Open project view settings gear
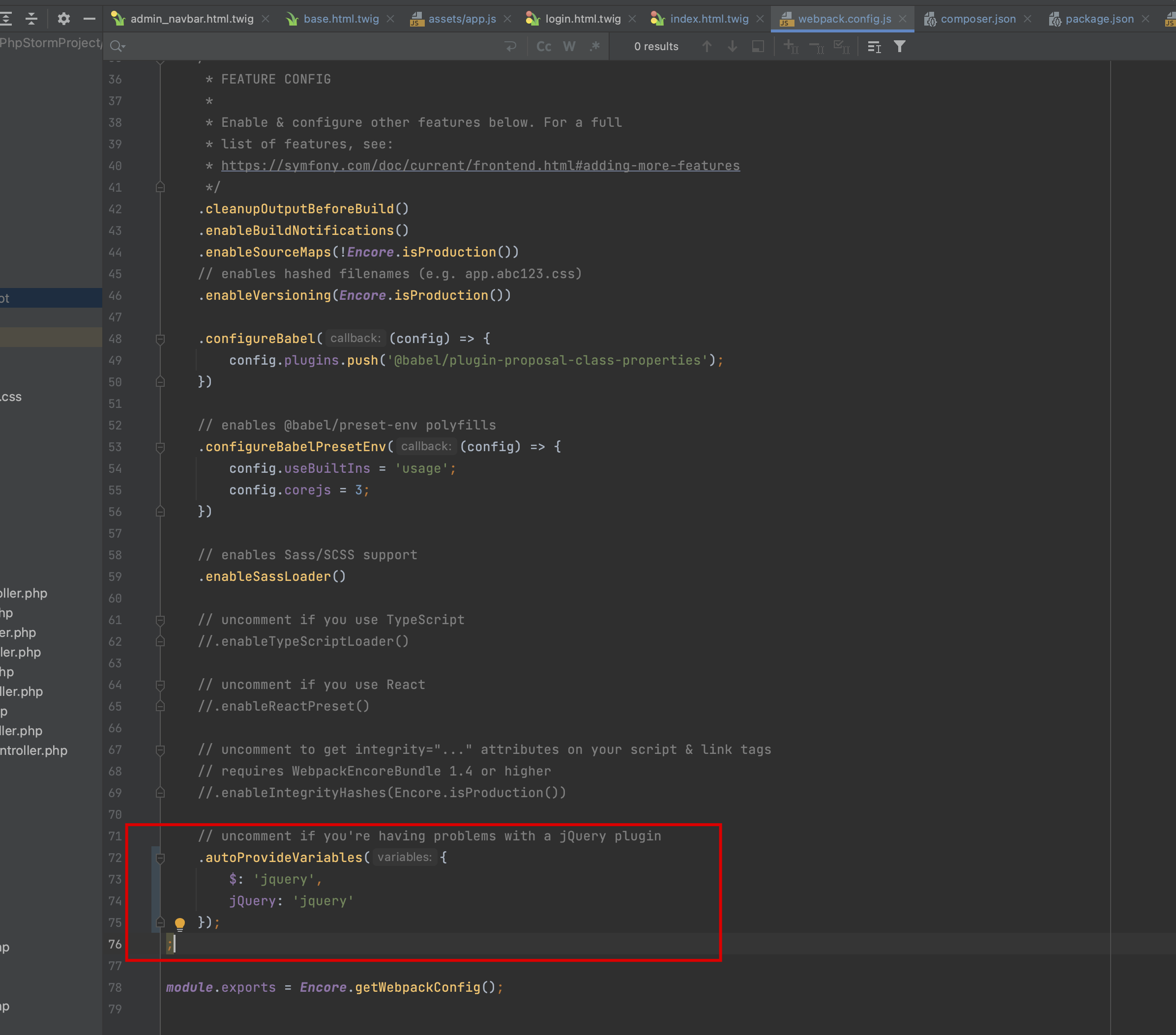Viewport: 1176px width, 1035px height. pyautogui.click(x=63, y=18)
